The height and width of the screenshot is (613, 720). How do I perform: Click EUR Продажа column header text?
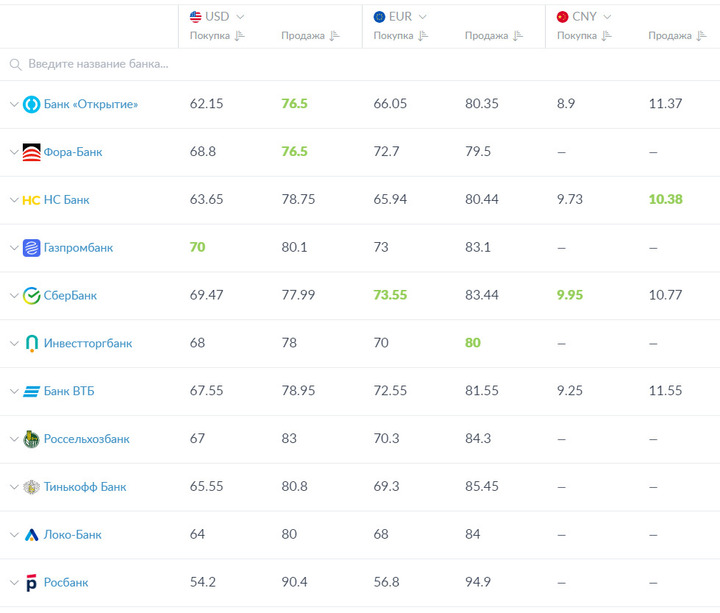pos(487,36)
